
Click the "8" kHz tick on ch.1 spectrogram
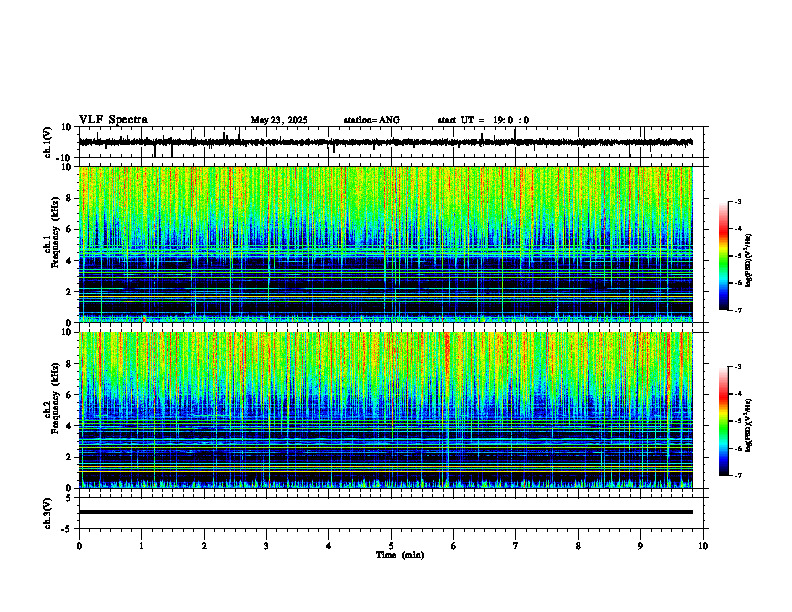(69, 198)
